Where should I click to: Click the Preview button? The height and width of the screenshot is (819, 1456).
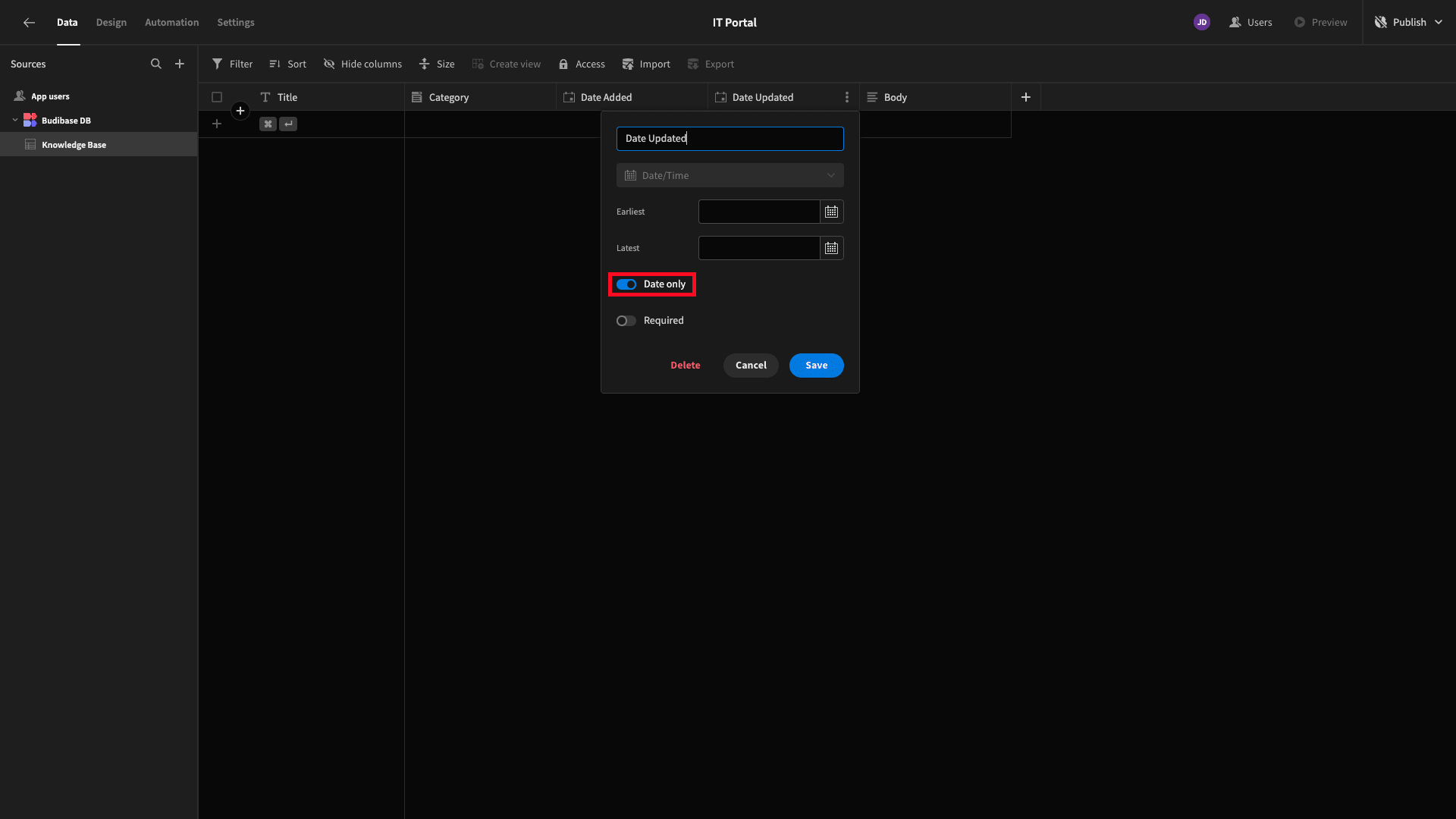click(1321, 22)
